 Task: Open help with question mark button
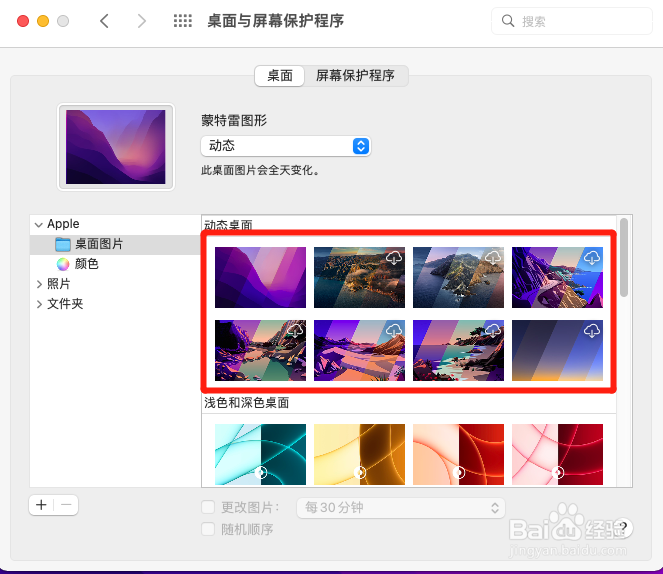pyautogui.click(x=623, y=528)
